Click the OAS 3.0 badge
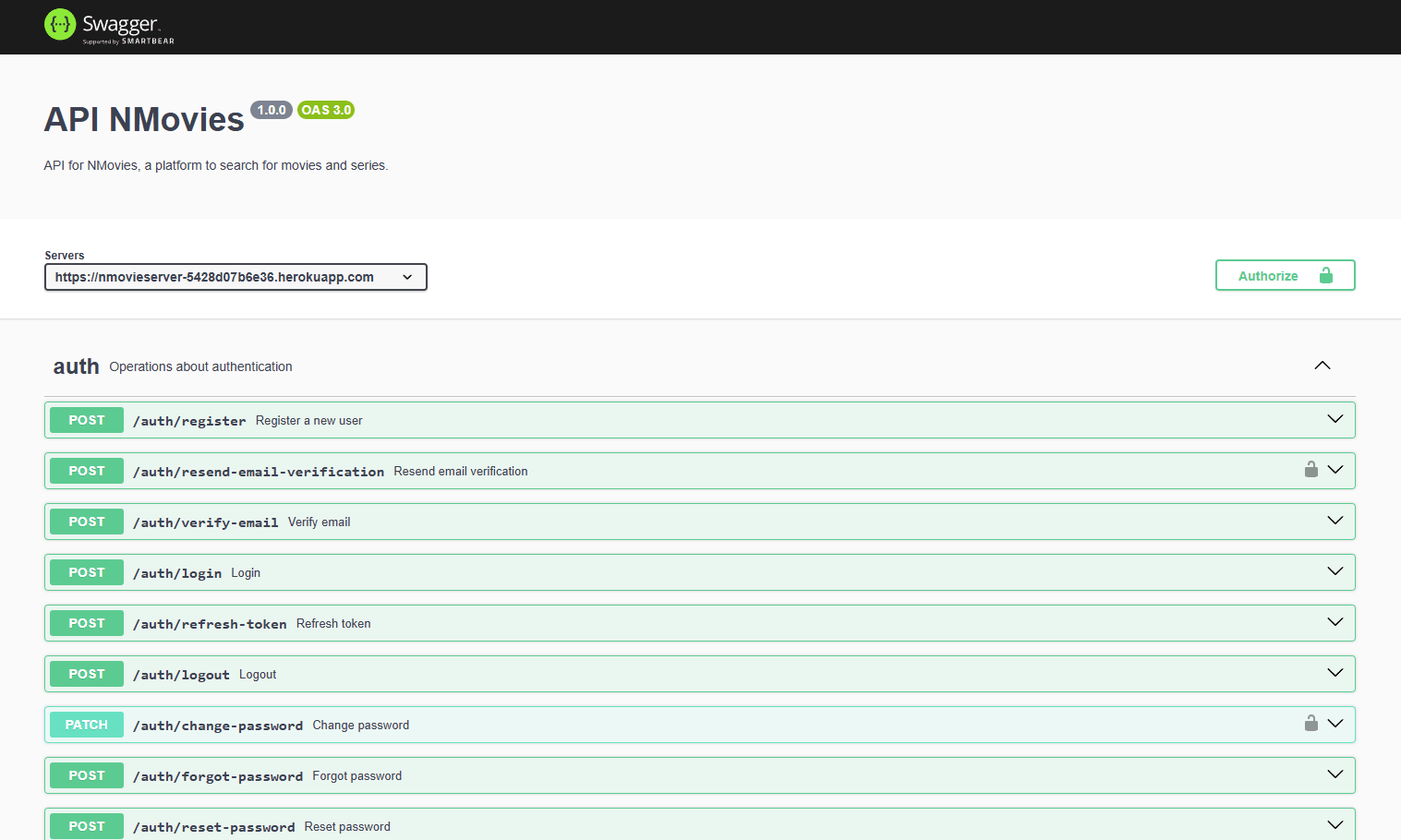 coord(325,110)
